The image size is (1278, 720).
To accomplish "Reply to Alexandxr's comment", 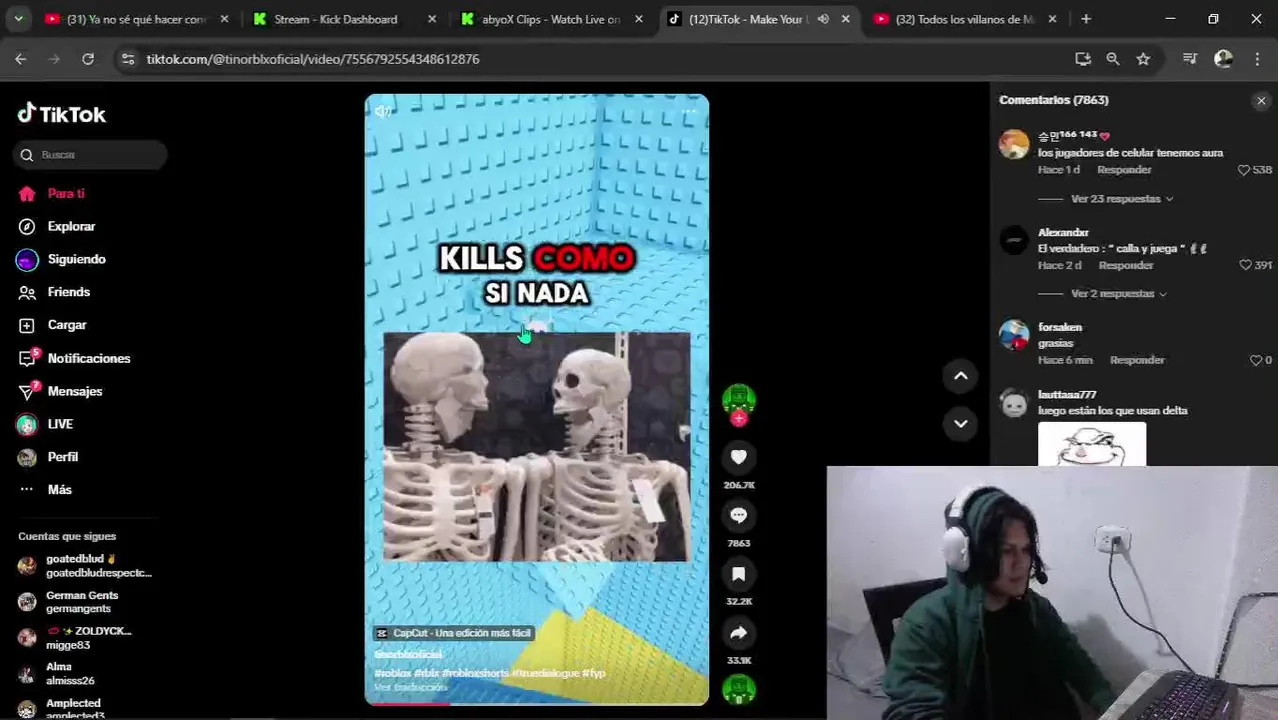I will pos(1126,265).
